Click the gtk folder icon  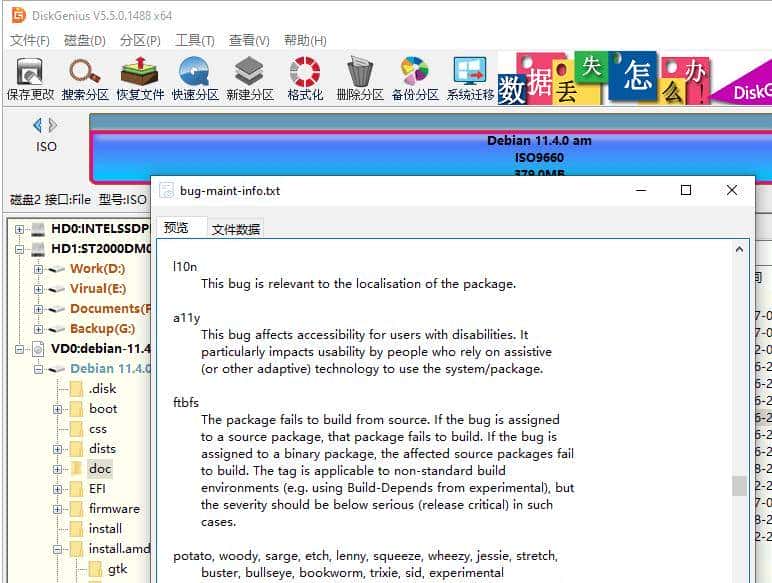click(95, 569)
